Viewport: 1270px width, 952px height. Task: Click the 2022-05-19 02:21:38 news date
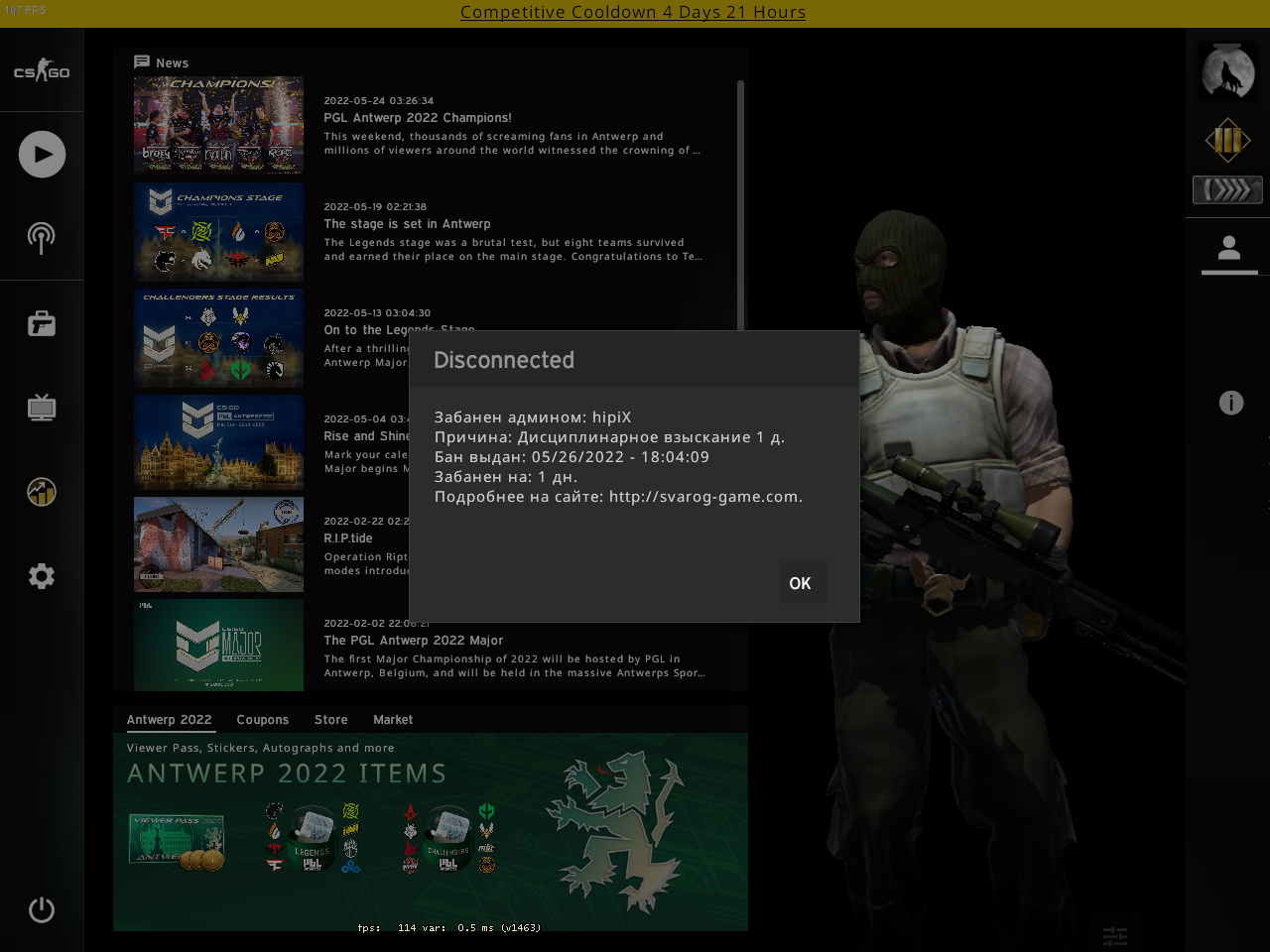pyautogui.click(x=375, y=207)
